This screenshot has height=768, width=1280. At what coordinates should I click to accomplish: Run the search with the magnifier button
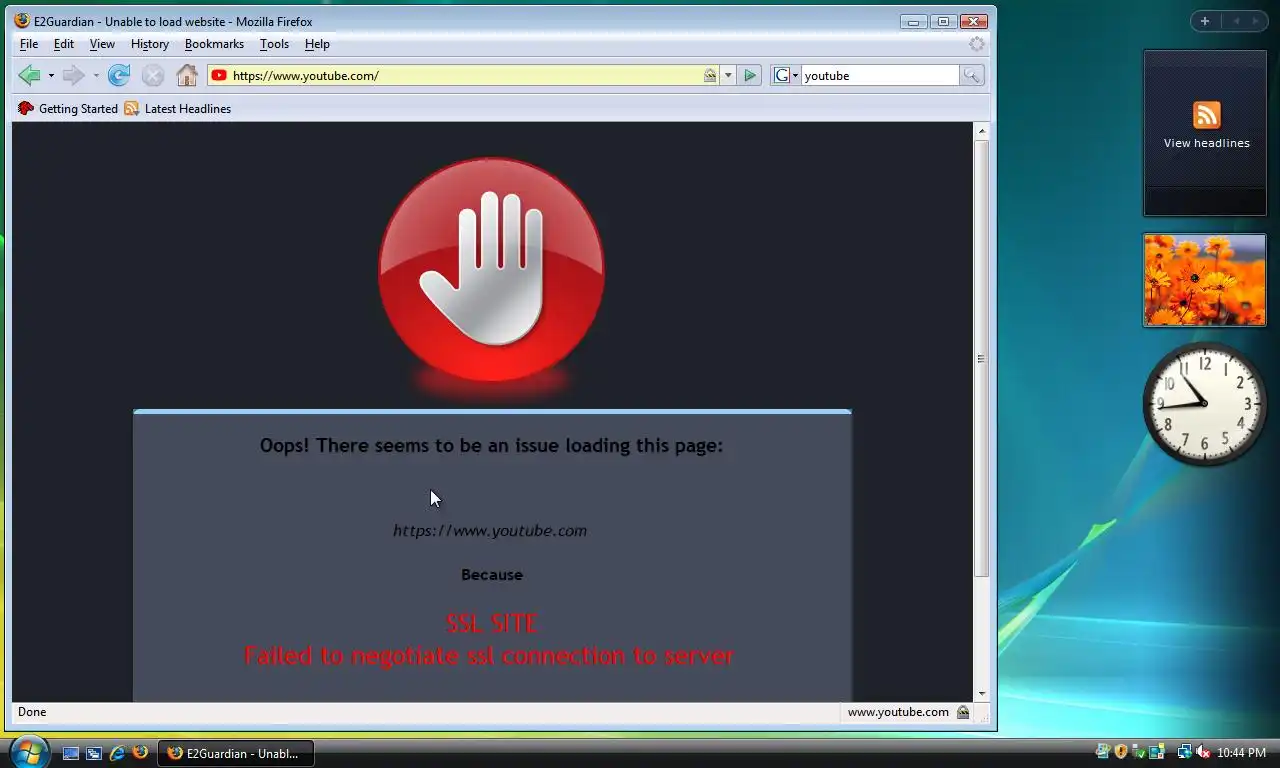(971, 75)
